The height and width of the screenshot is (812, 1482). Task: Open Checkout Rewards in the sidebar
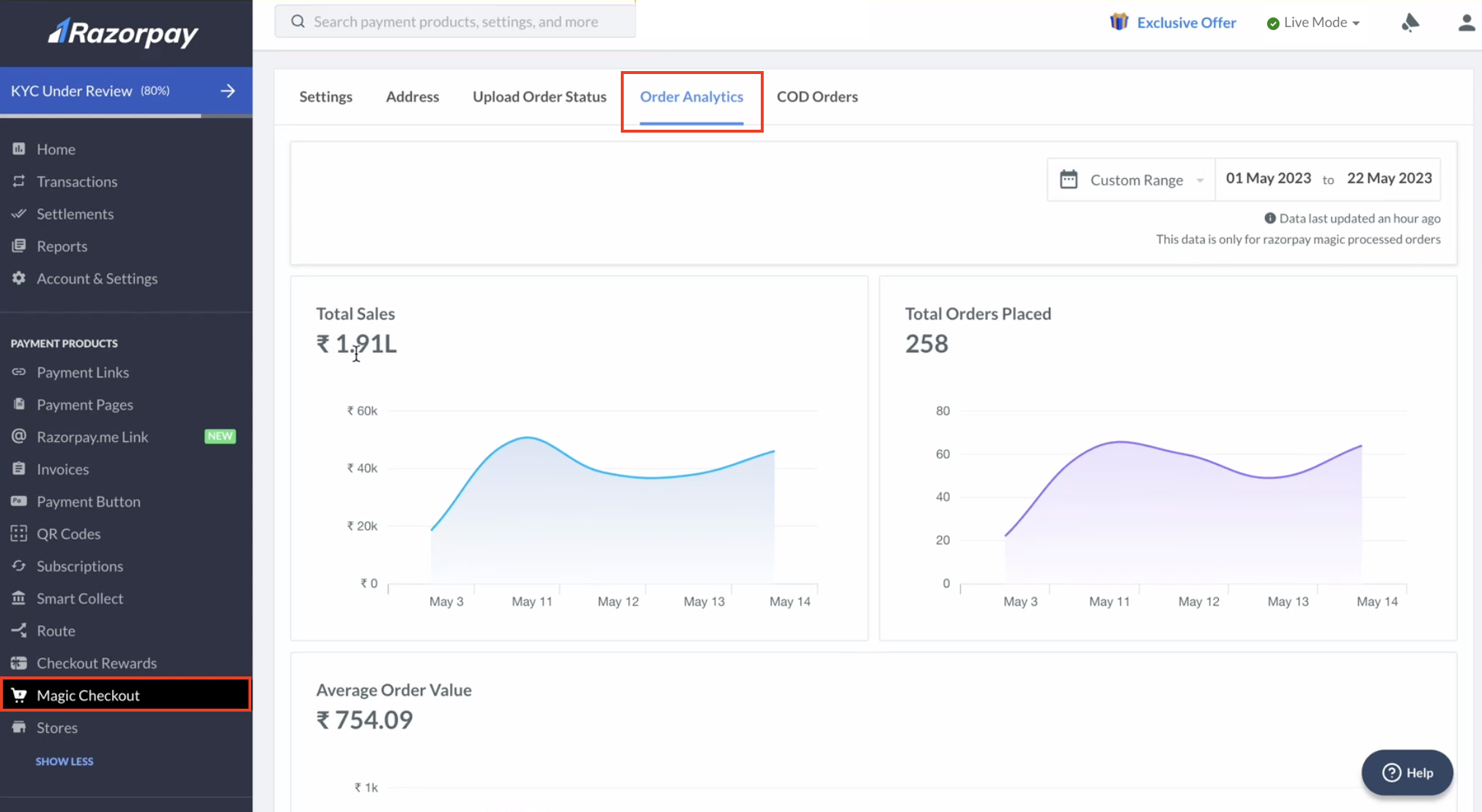coord(97,662)
